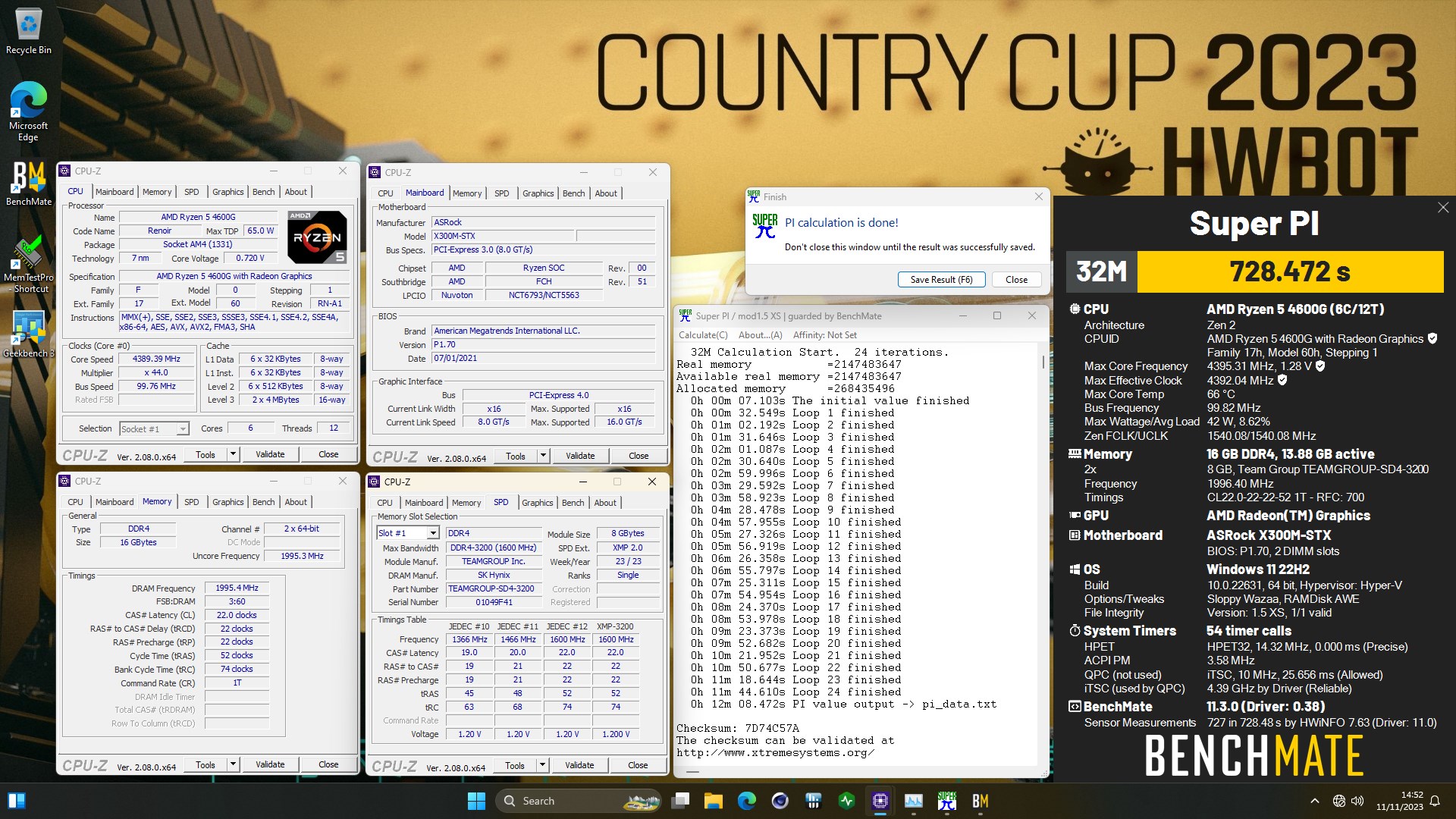Open About...(A) menu in Super PI

[x=761, y=335]
